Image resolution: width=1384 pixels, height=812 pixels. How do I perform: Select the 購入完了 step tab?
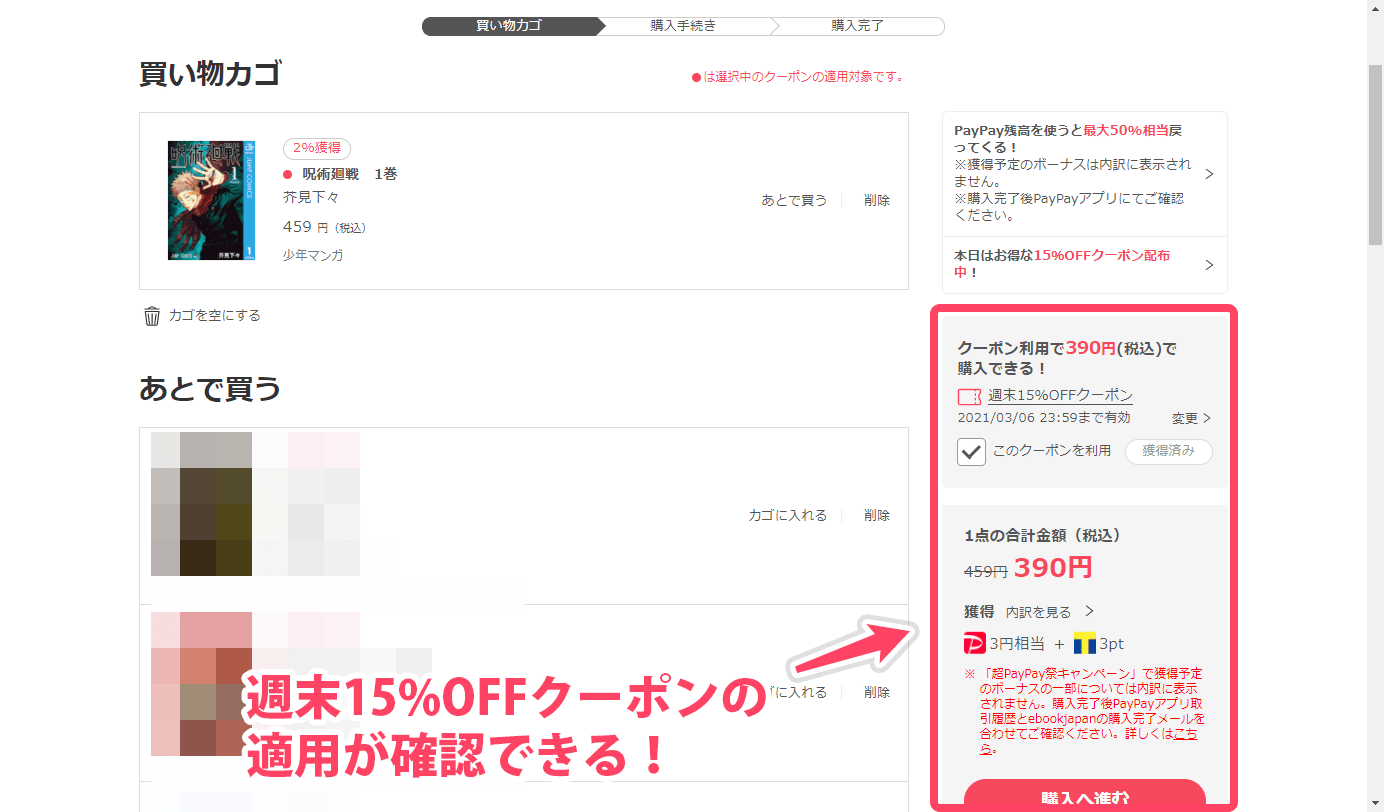857,26
